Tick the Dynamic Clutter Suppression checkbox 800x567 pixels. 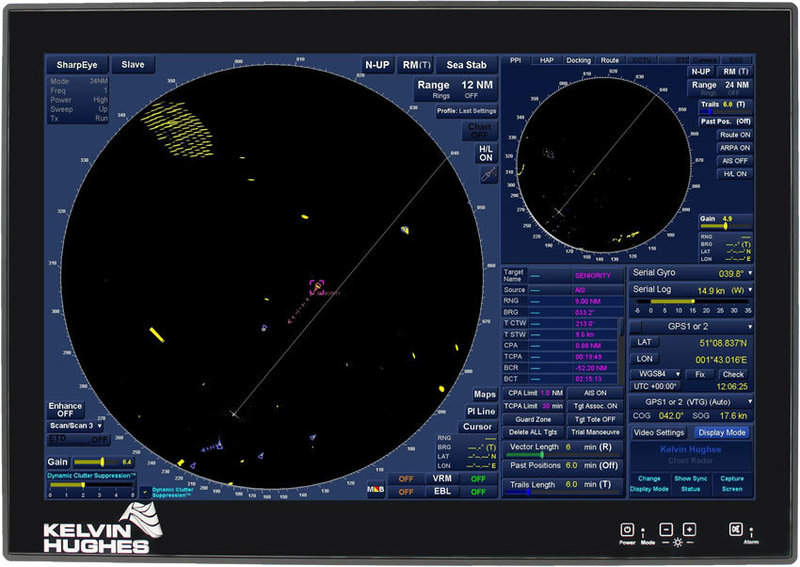[x=145, y=491]
